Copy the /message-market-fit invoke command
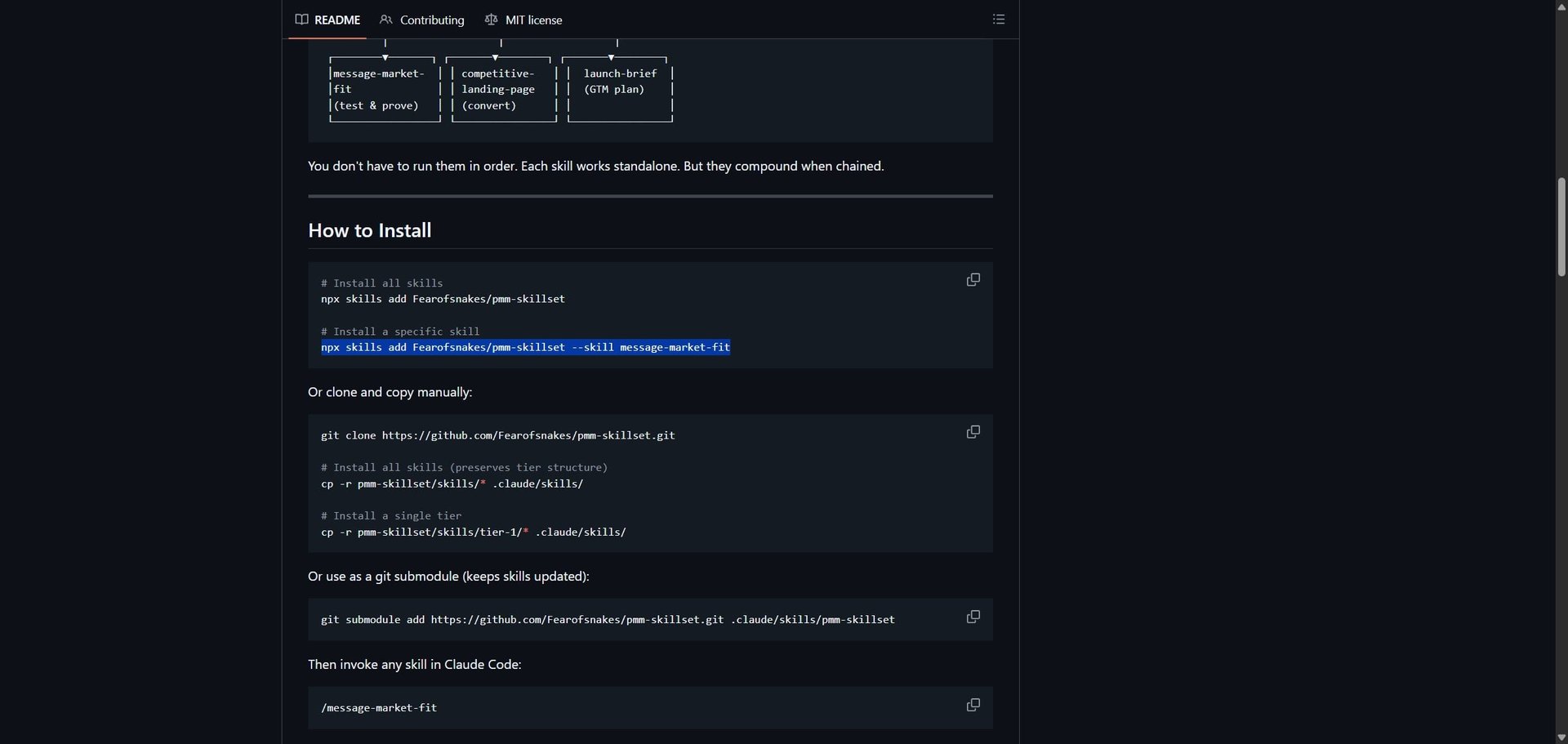This screenshot has width=1568, height=744. click(x=973, y=705)
